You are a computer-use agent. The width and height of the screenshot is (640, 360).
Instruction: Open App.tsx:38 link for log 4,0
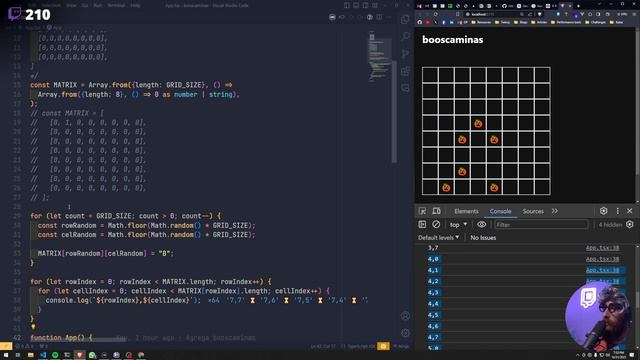[x=602, y=259]
